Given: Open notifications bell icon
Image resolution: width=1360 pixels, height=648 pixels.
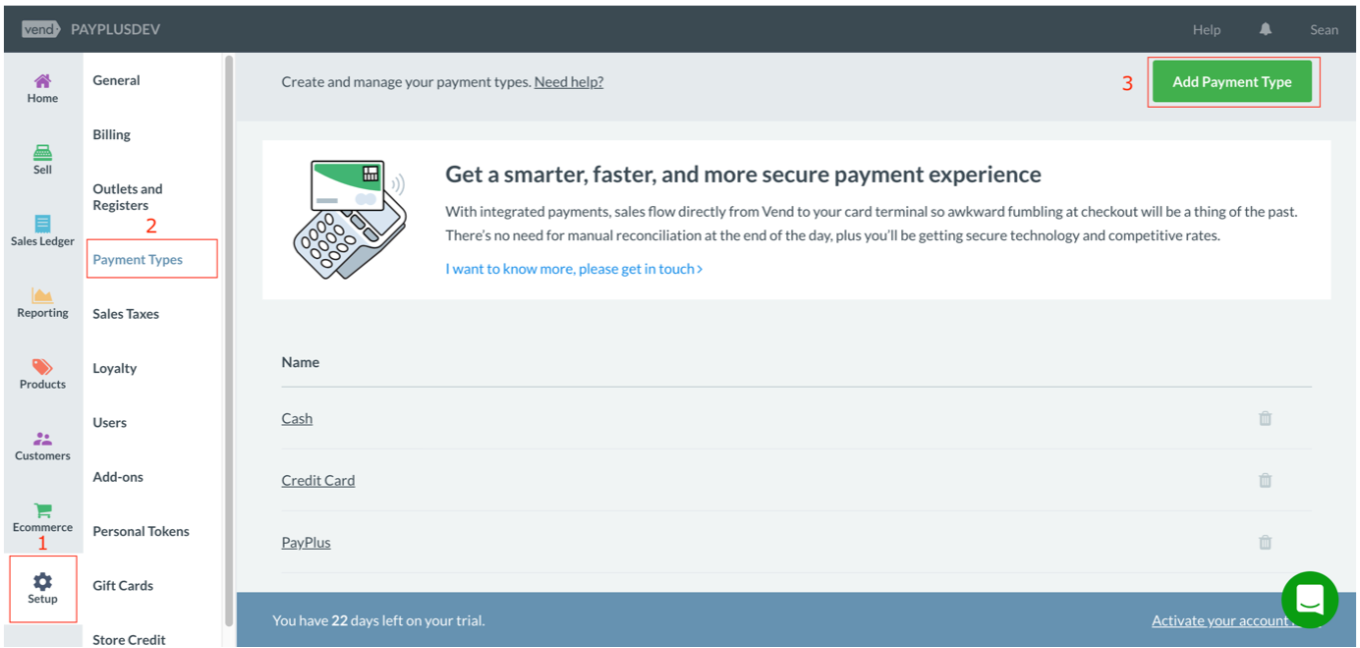Looking at the screenshot, I should click(x=1265, y=30).
